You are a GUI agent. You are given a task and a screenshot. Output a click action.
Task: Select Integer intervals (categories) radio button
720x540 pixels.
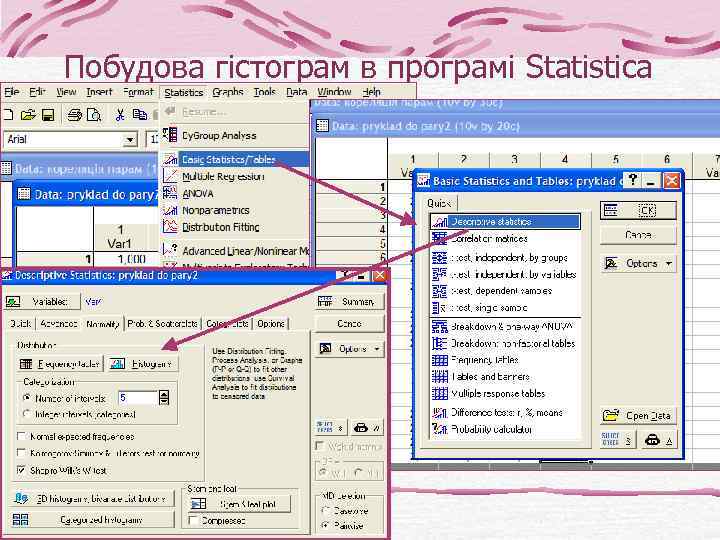(27, 414)
